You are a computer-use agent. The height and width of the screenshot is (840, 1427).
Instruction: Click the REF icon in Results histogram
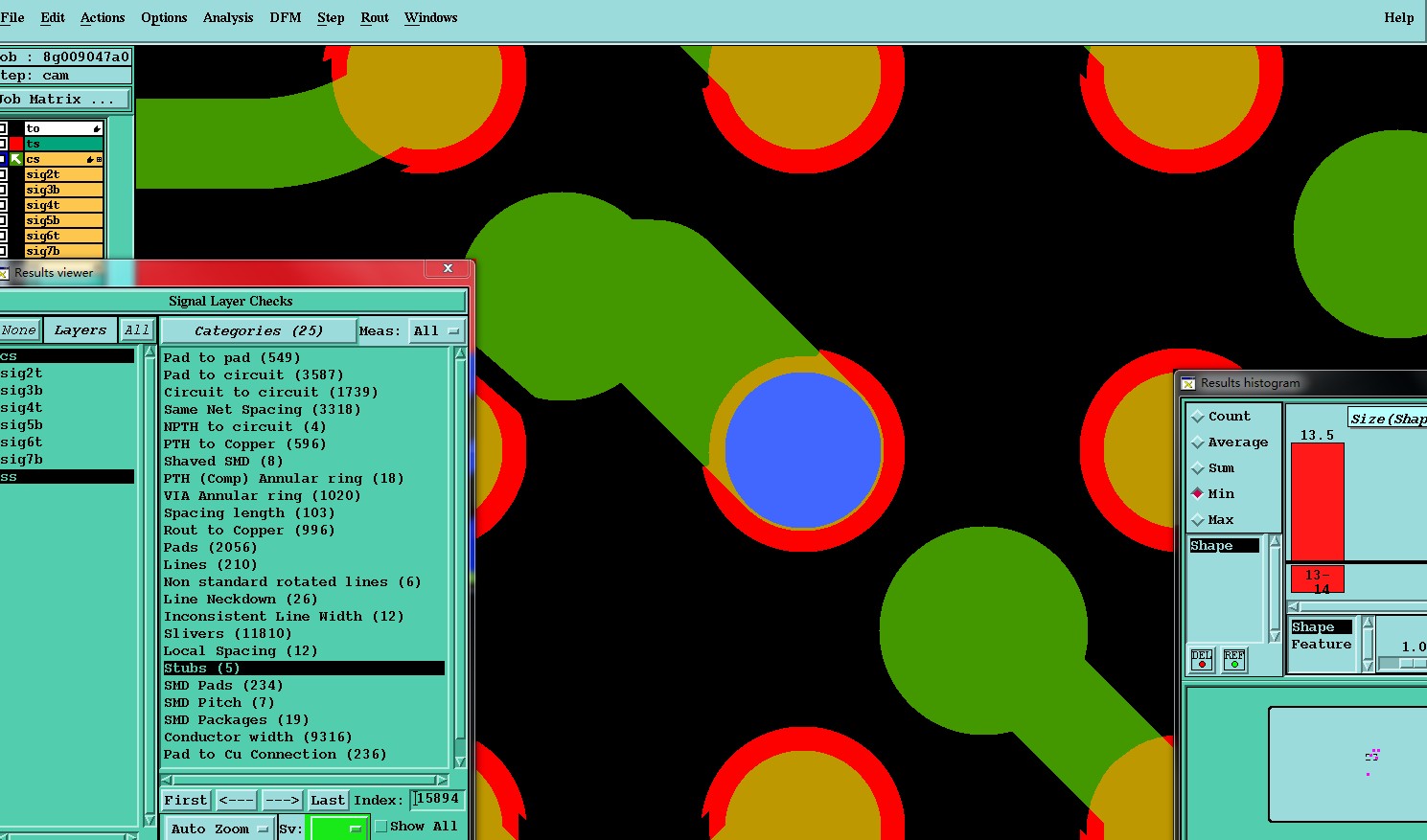tap(1234, 659)
